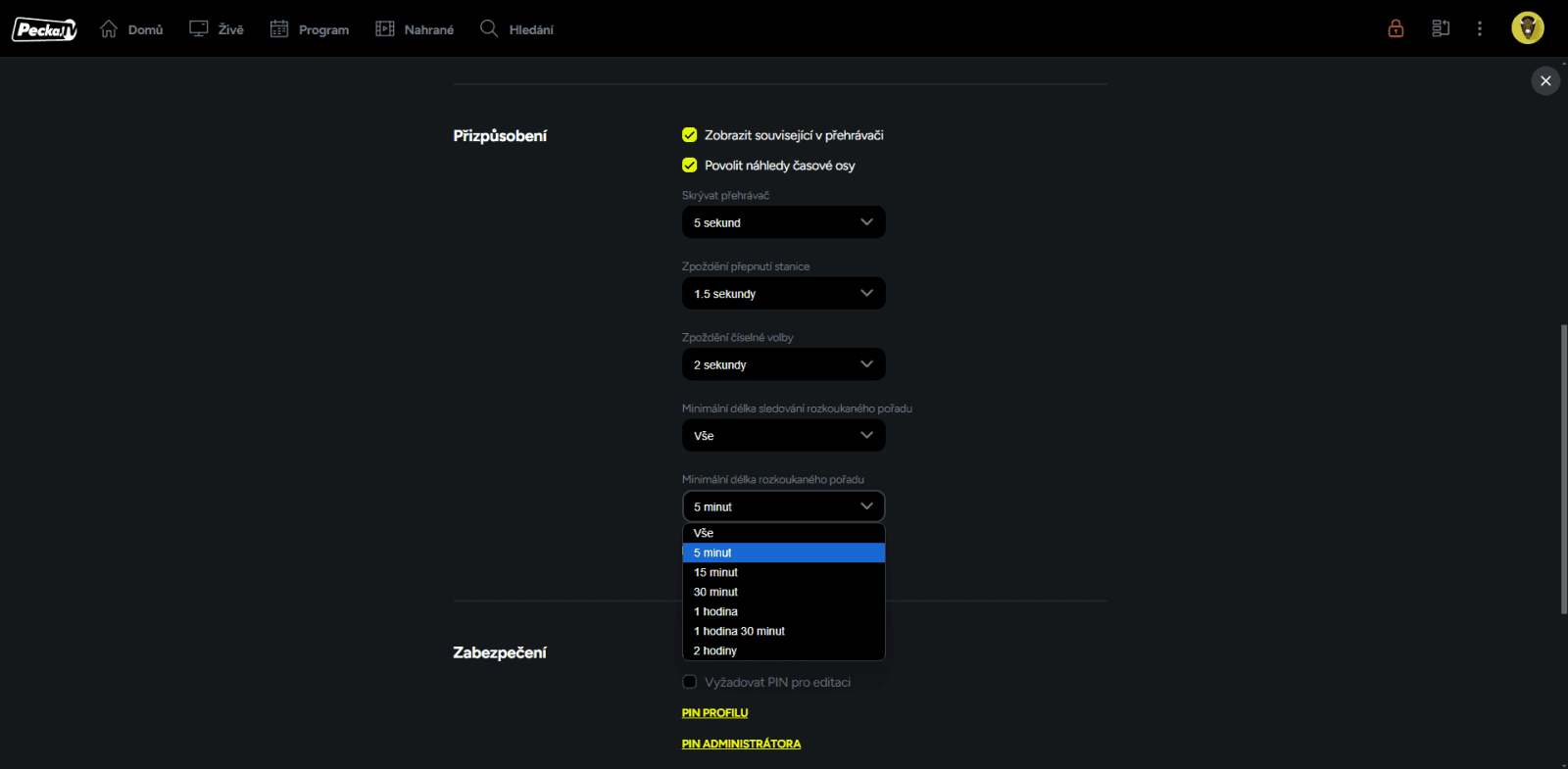Go to the Živě live section
The height and width of the screenshot is (769, 1568).
(217, 29)
